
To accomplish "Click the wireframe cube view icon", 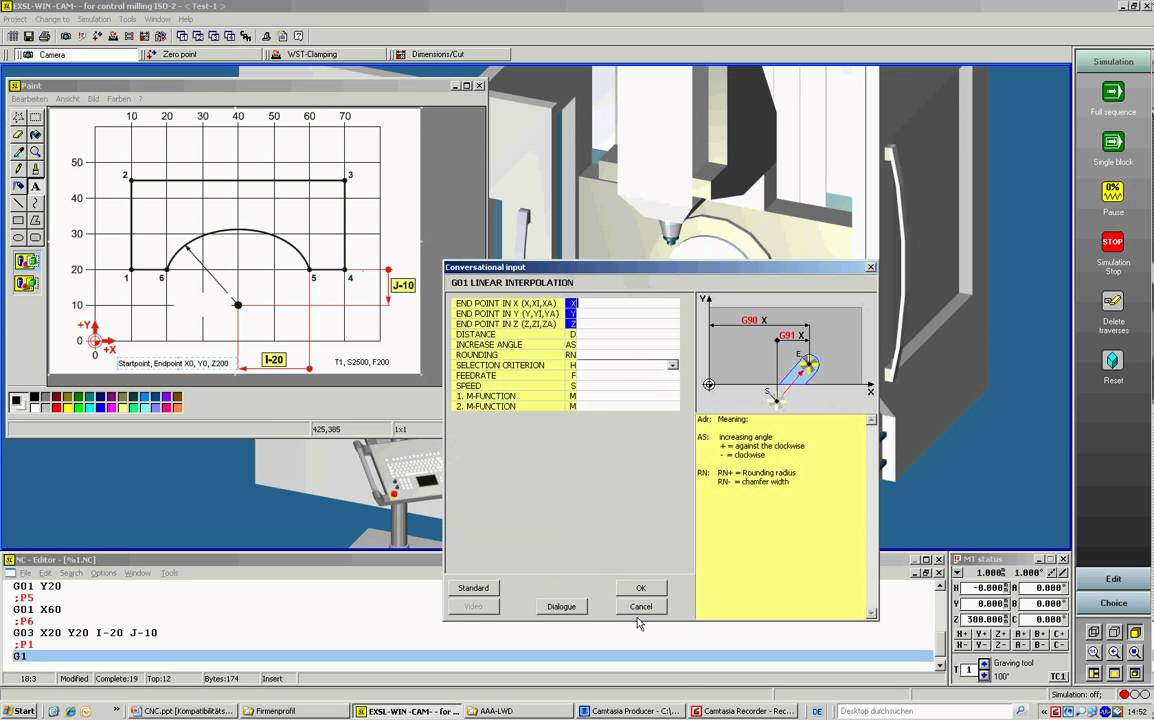I will (1094, 632).
